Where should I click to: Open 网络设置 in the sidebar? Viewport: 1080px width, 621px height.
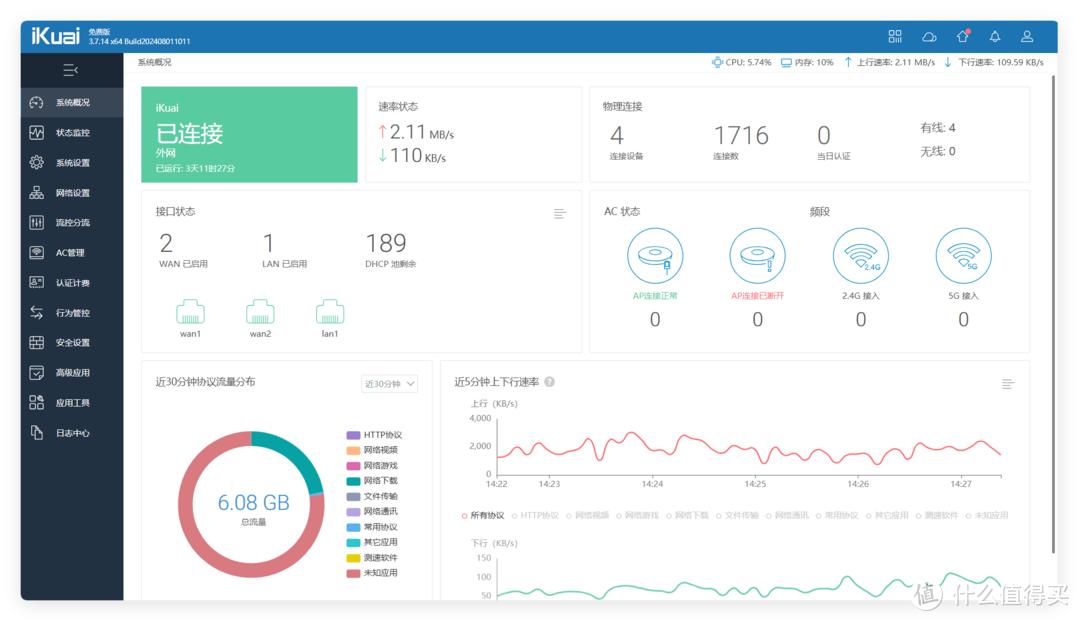72,193
